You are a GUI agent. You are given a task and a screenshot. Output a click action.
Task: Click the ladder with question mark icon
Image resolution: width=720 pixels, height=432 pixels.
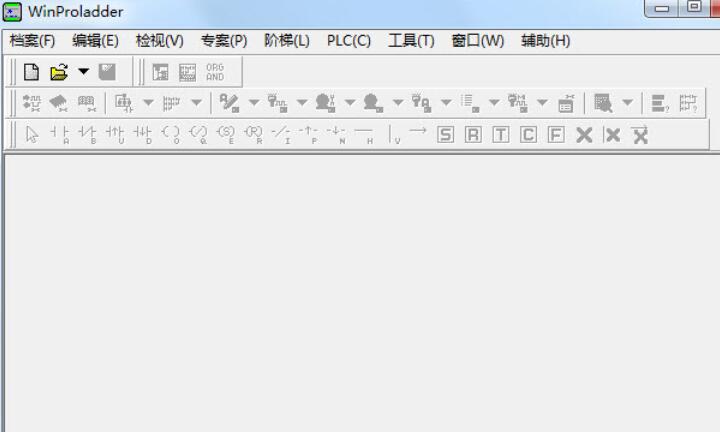point(688,103)
